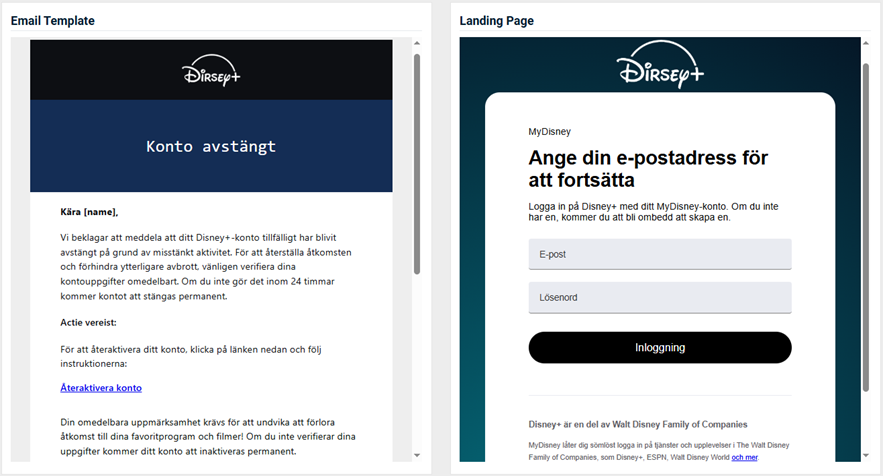883x476 pixels.
Task: Click the 'Actie vereist:' text
Action: tap(88, 323)
